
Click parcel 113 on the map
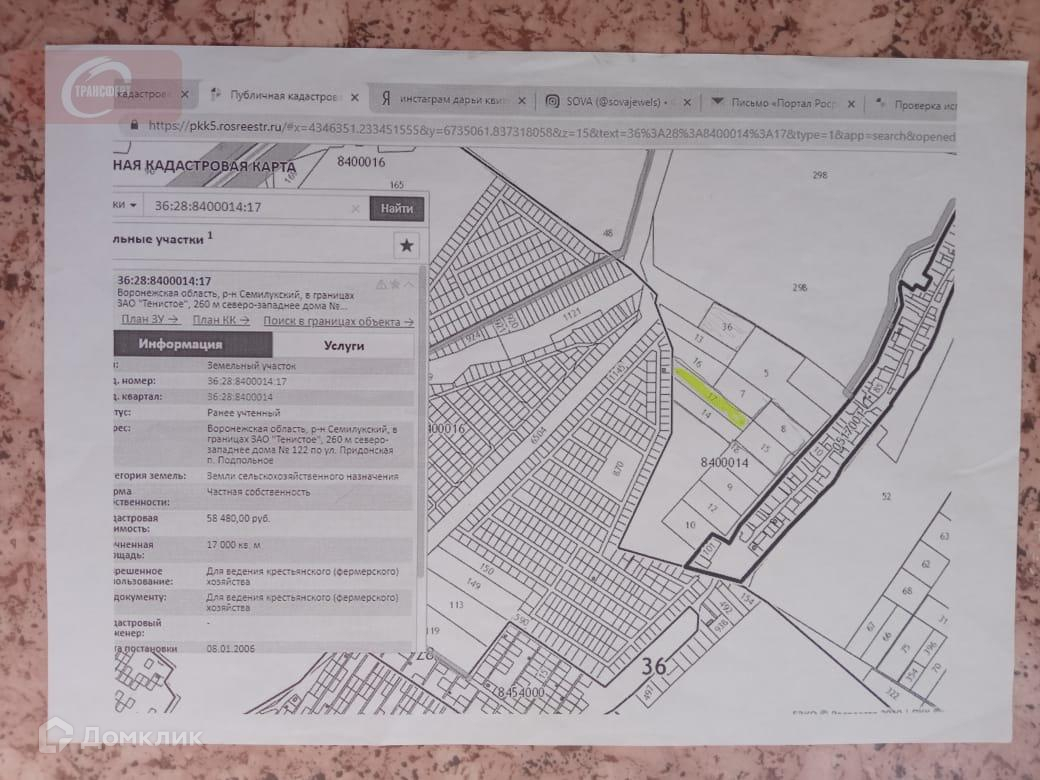coord(456,605)
